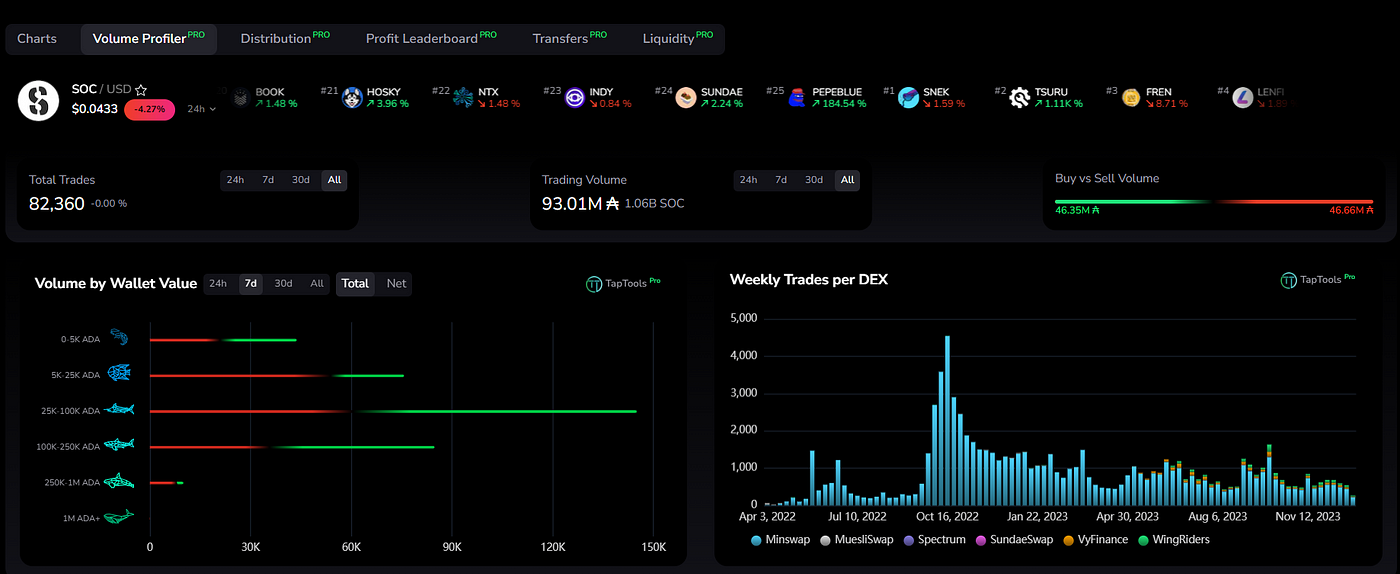This screenshot has height=574, width=1400.
Task: Click TapTools logo in Weekly Trades chart
Action: (1318, 280)
